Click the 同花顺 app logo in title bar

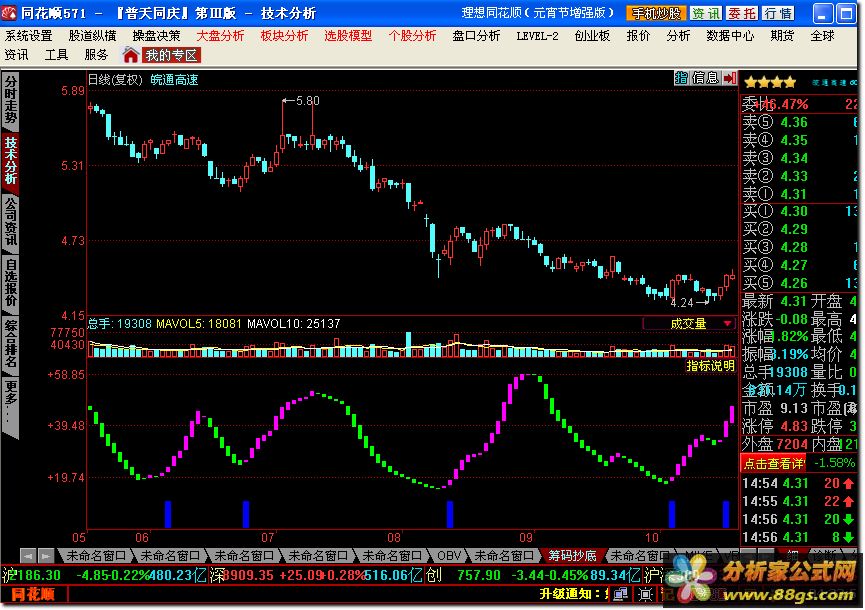coord(9,12)
